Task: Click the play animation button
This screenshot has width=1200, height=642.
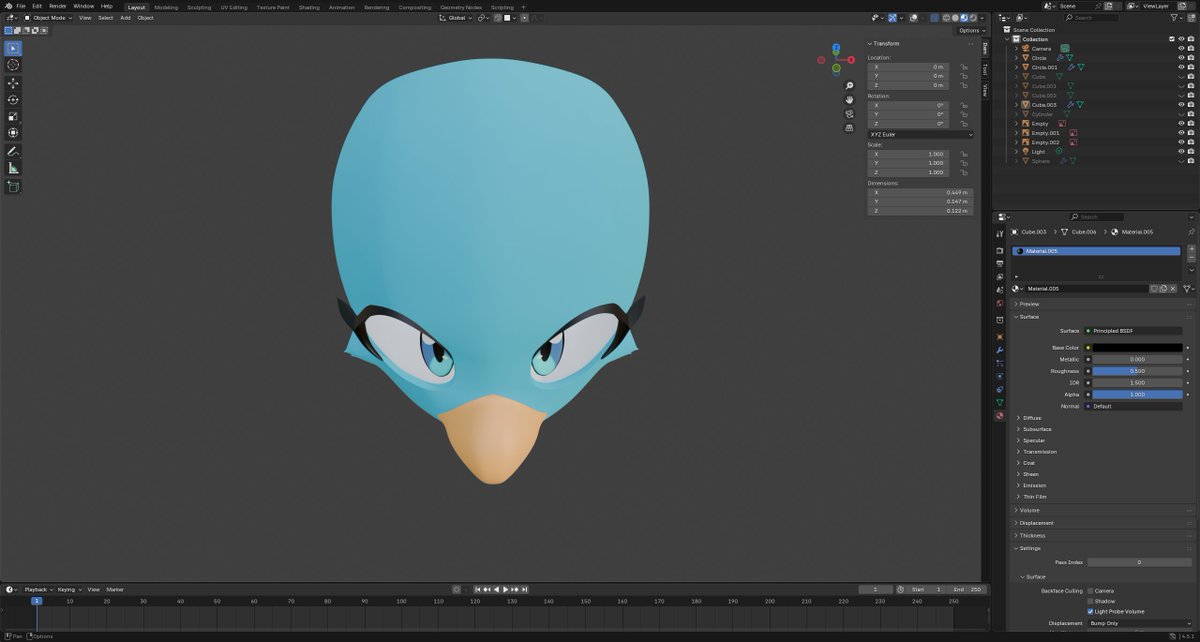Action: point(505,589)
